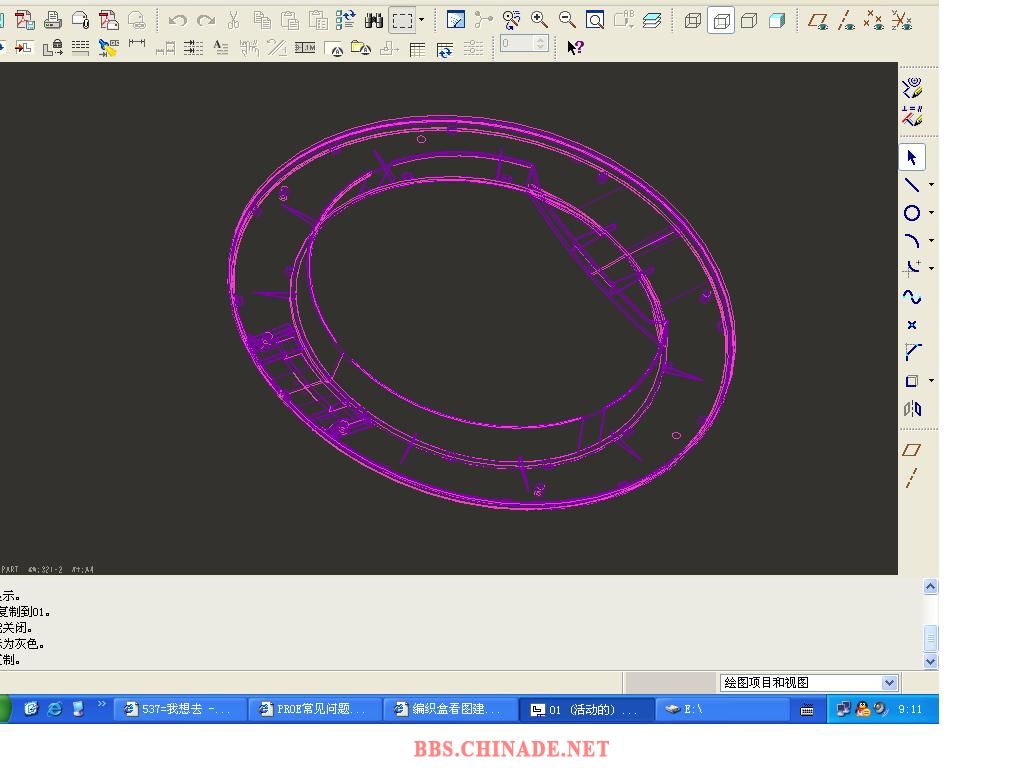The image size is (1024, 768).
Task: Select the Arc sketch tool
Action: tap(912, 241)
